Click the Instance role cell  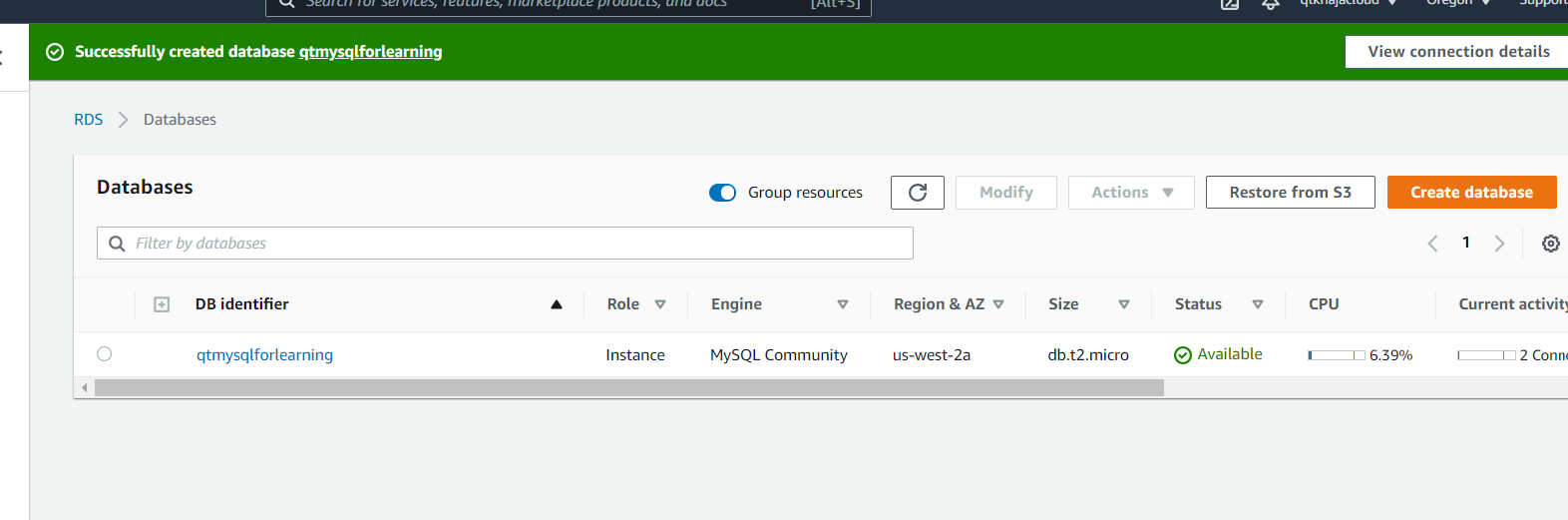coord(634,355)
